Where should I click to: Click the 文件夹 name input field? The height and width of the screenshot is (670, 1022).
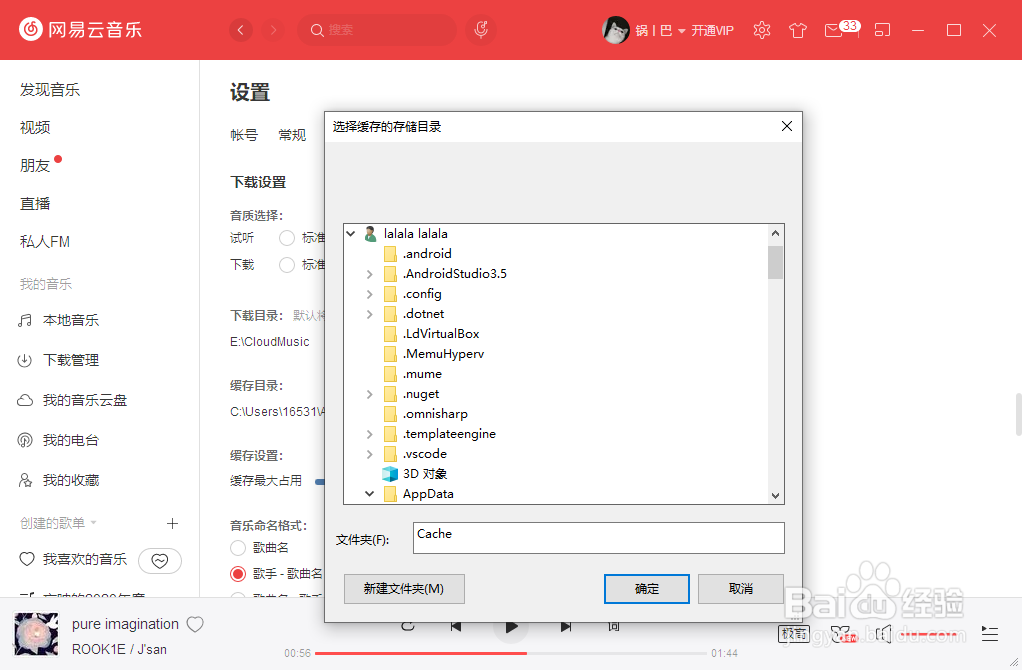(598, 538)
